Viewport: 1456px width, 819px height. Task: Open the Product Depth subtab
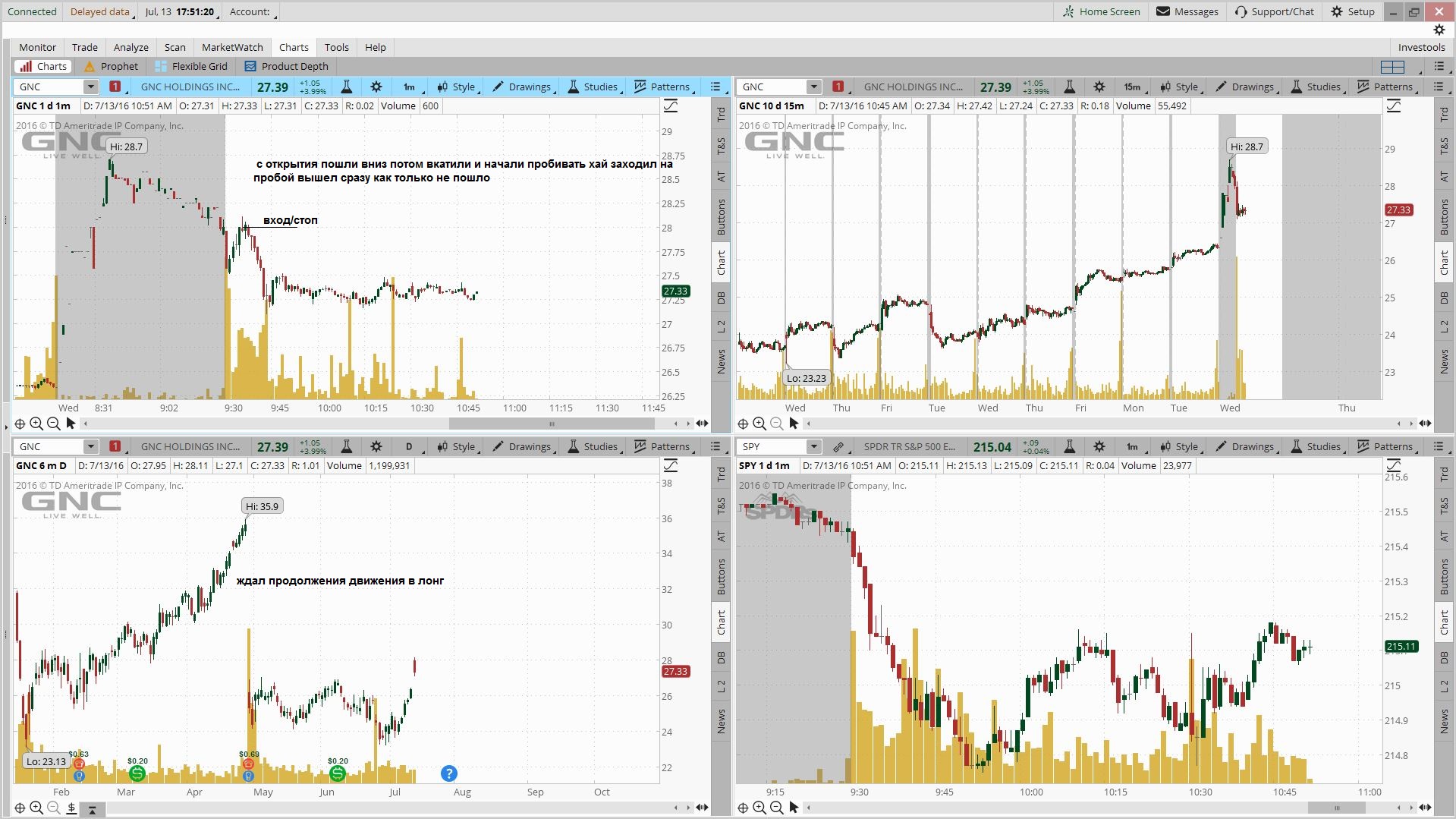[x=287, y=66]
